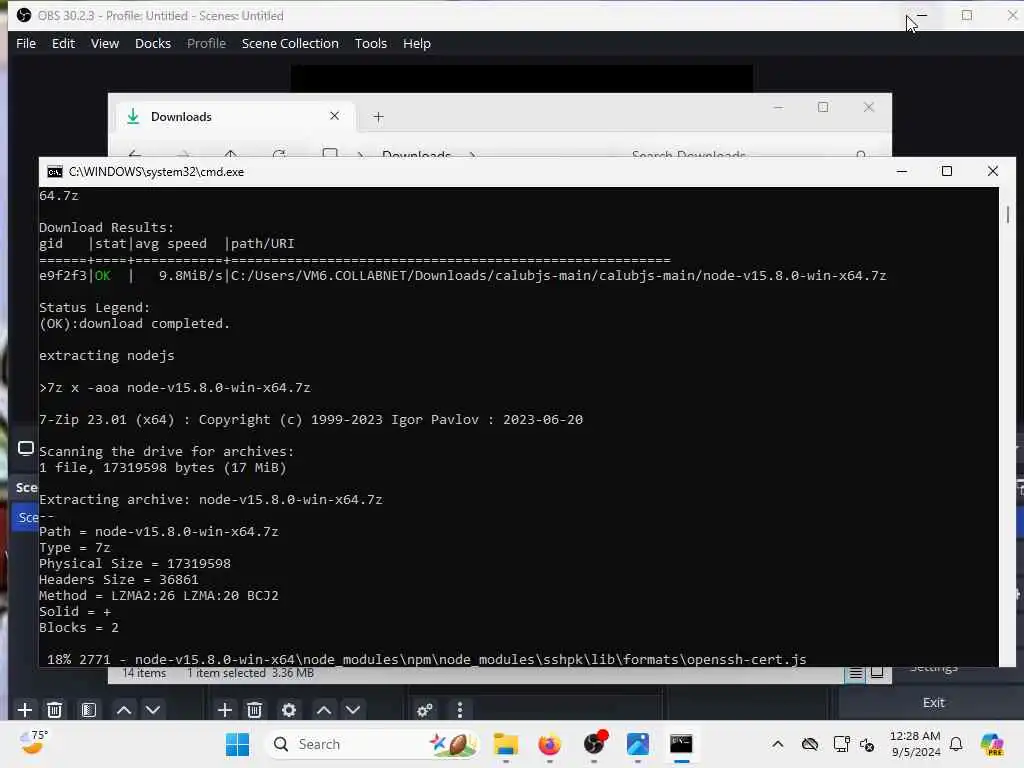Open the weather widget showing 75°

(33, 743)
